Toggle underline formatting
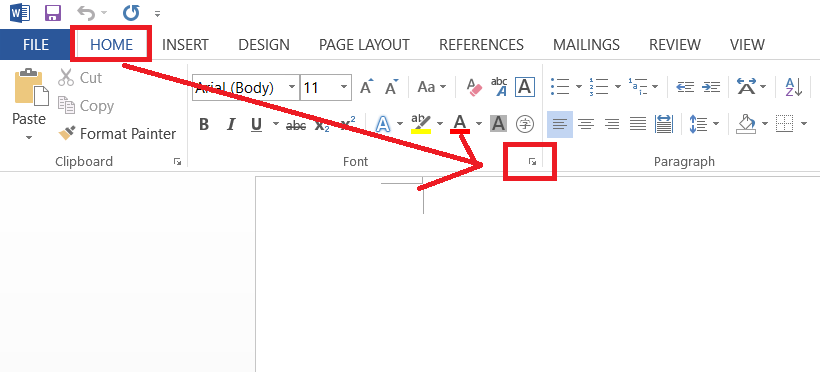The width and height of the screenshot is (820, 372). point(256,125)
